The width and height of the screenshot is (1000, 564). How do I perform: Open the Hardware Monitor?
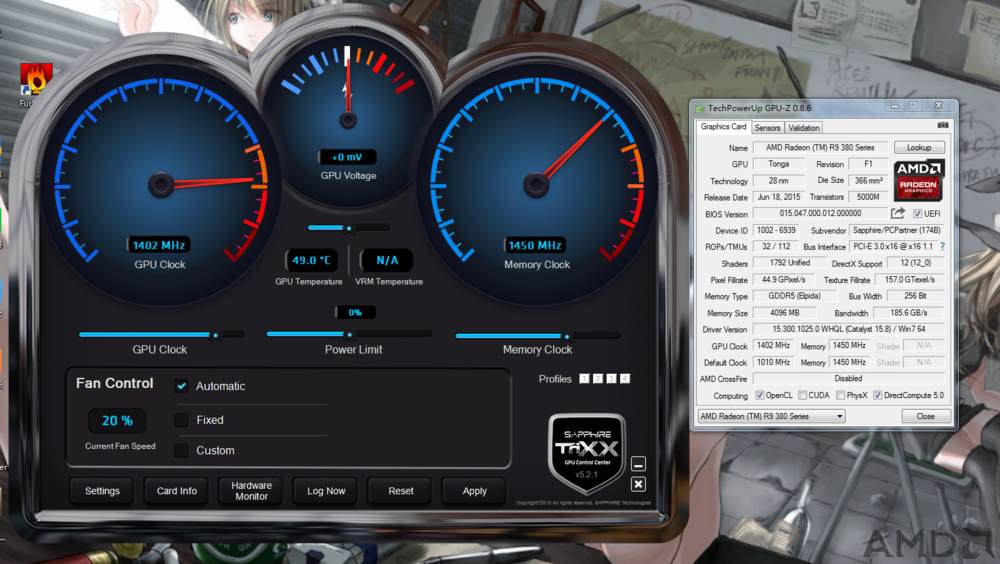(251, 491)
